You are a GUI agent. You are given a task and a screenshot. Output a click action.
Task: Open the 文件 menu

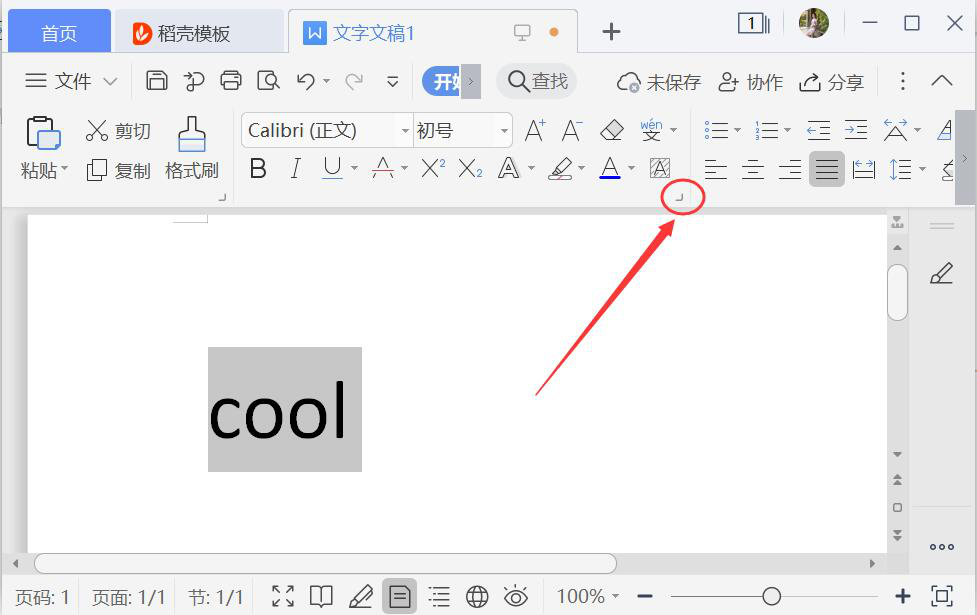click(70, 81)
